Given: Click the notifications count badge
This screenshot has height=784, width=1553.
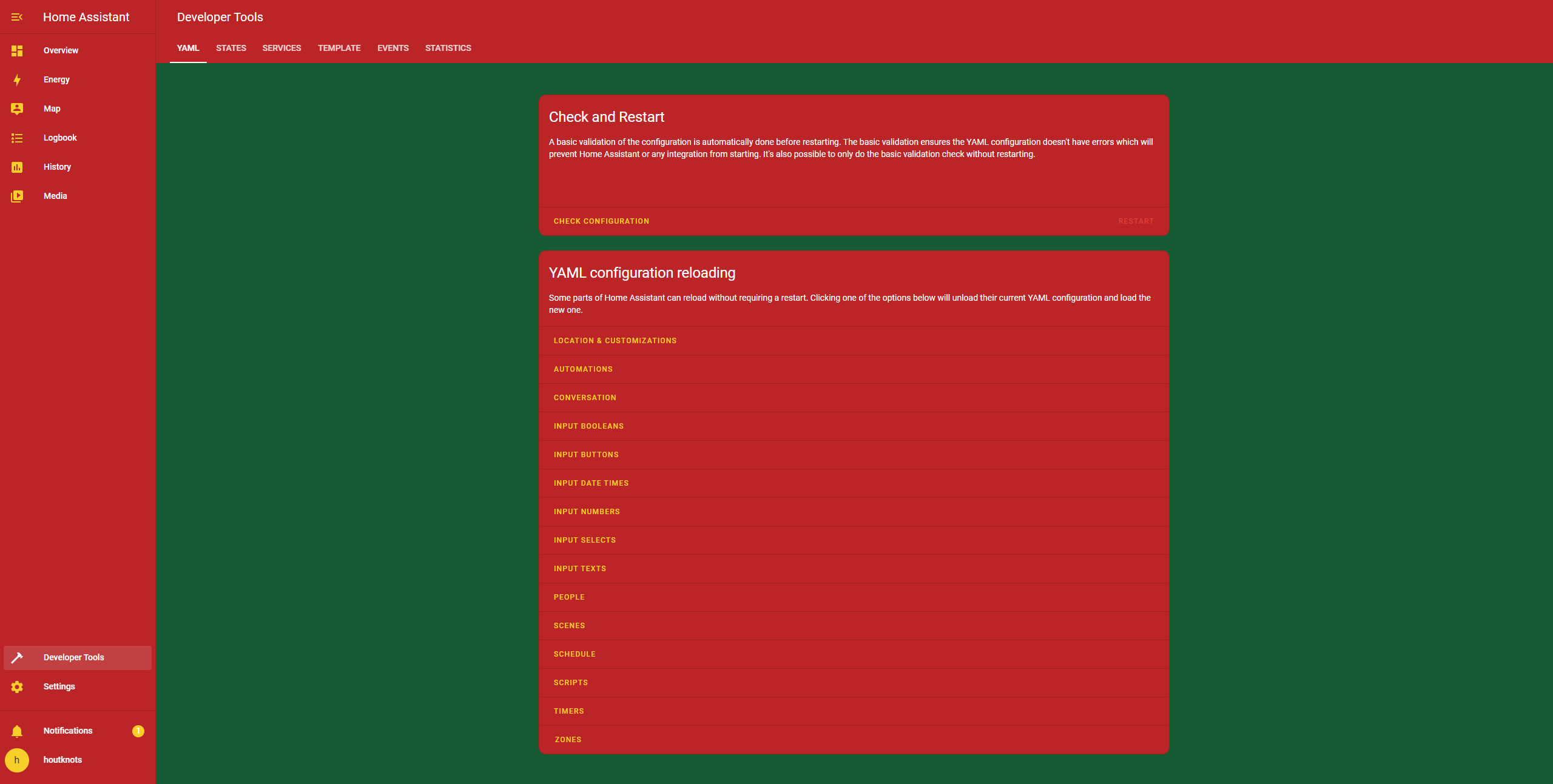Looking at the screenshot, I should point(138,731).
